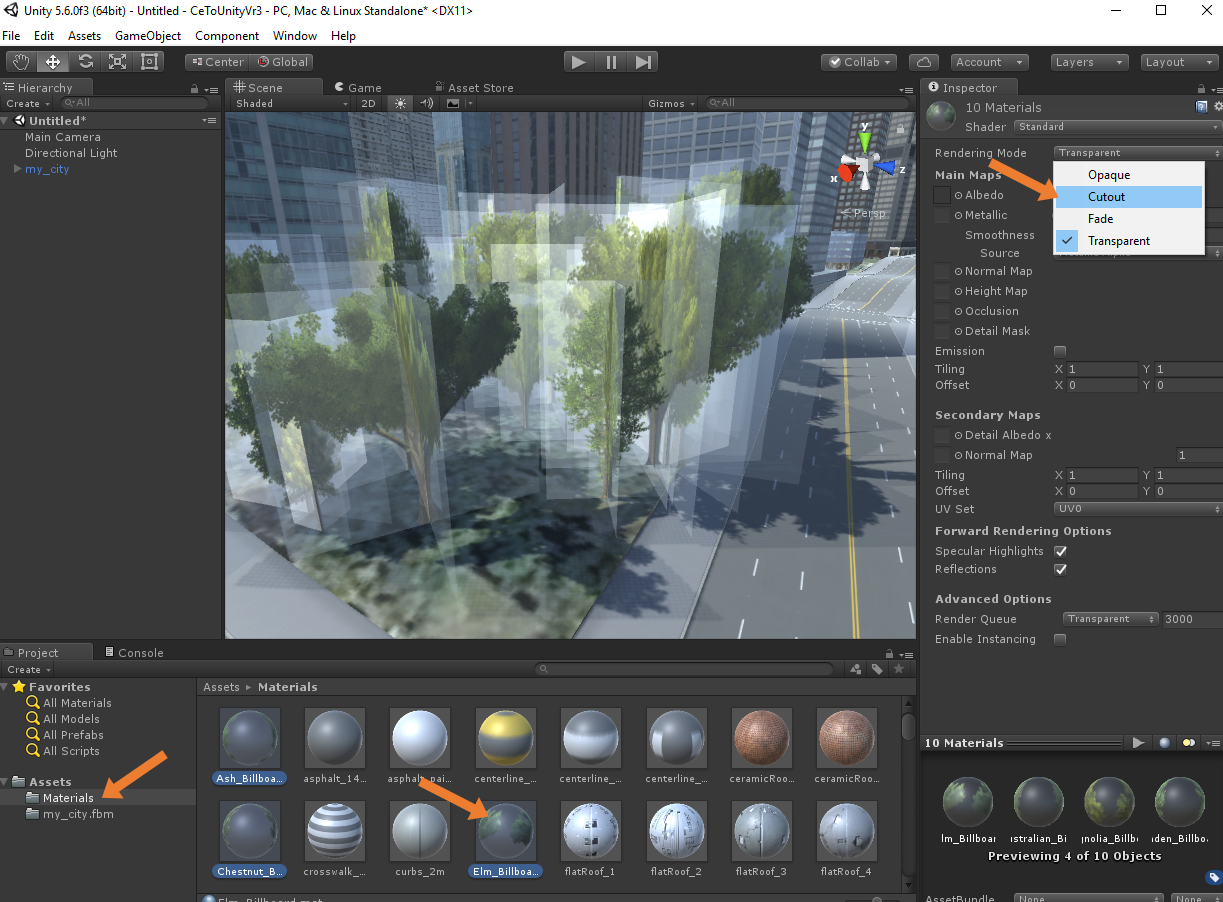
Task: Toggle 2D view mode button
Action: 368,103
